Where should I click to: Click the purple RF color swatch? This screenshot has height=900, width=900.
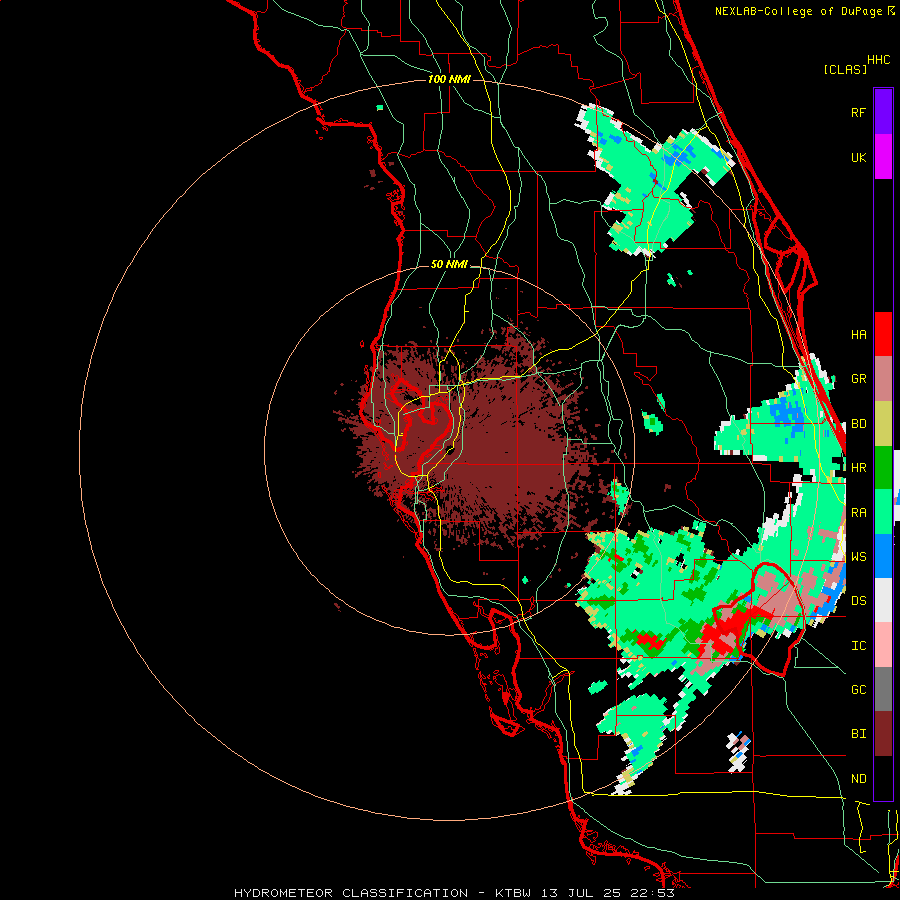click(883, 112)
